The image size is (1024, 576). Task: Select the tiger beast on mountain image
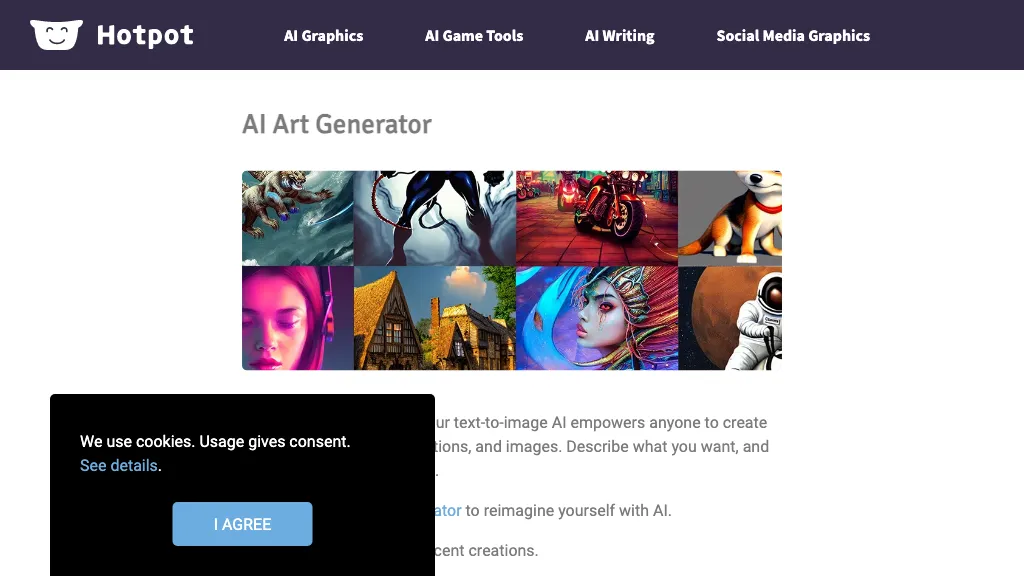tap(297, 217)
